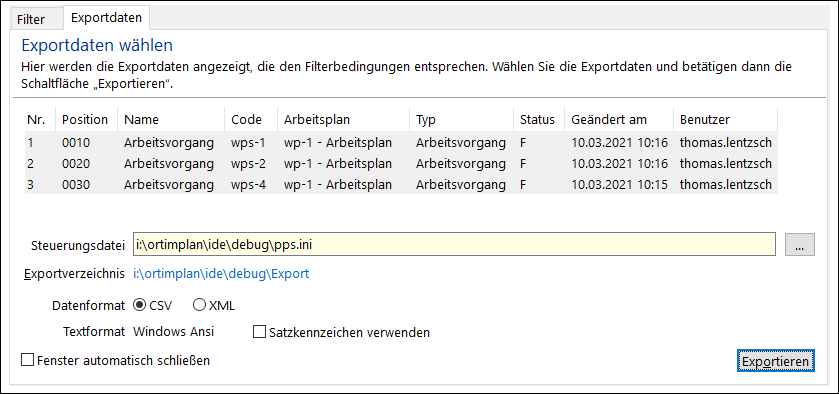Click the Status column header

[x=539, y=119]
